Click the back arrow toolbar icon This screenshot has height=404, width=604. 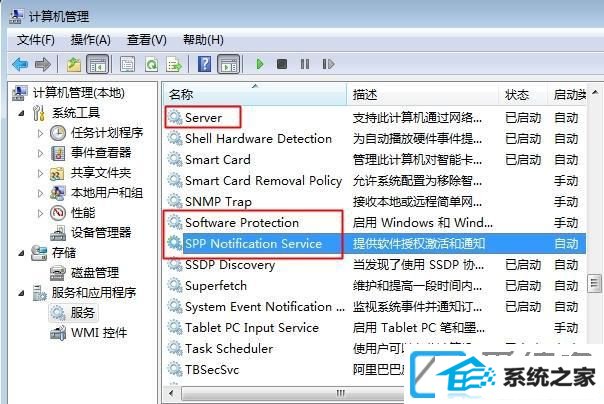[x=20, y=64]
